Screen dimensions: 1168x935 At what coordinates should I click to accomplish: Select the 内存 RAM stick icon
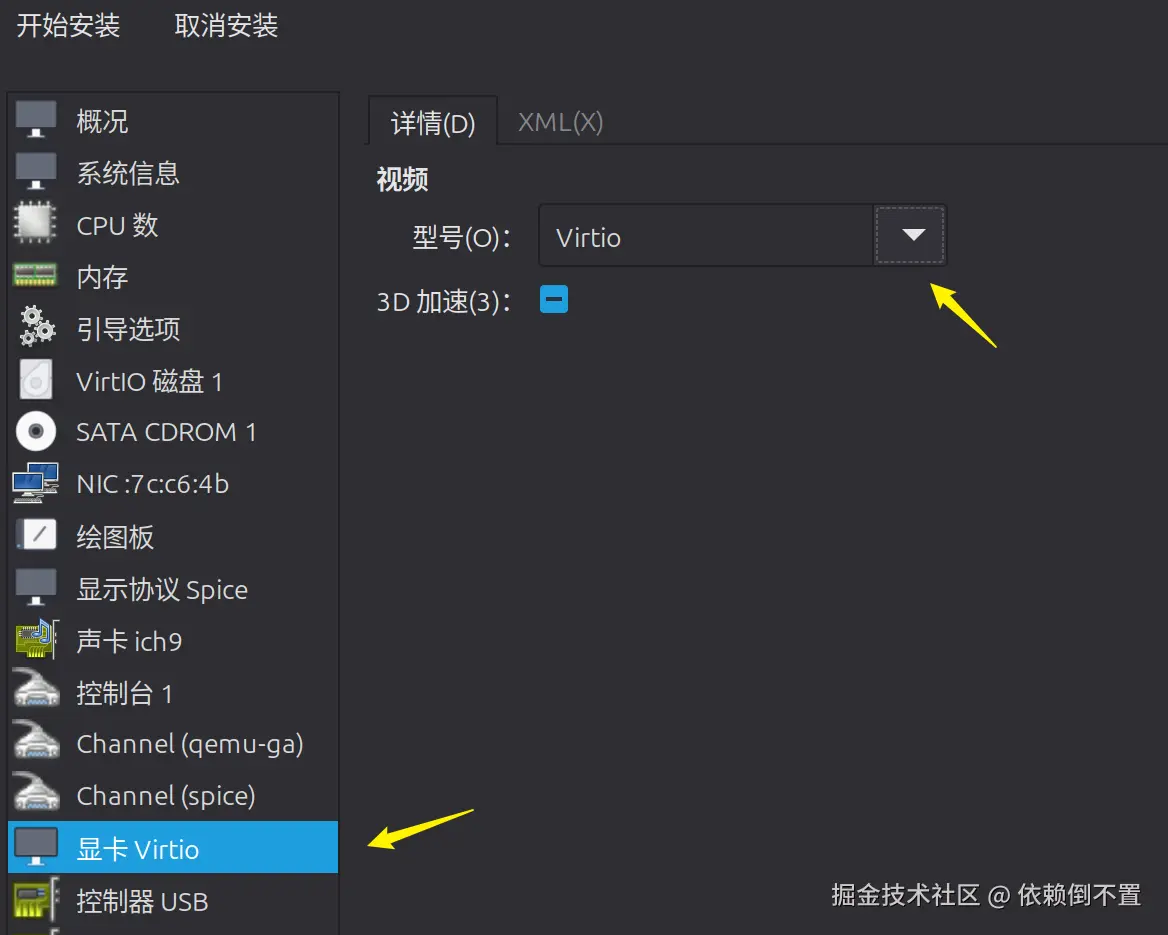(x=35, y=275)
